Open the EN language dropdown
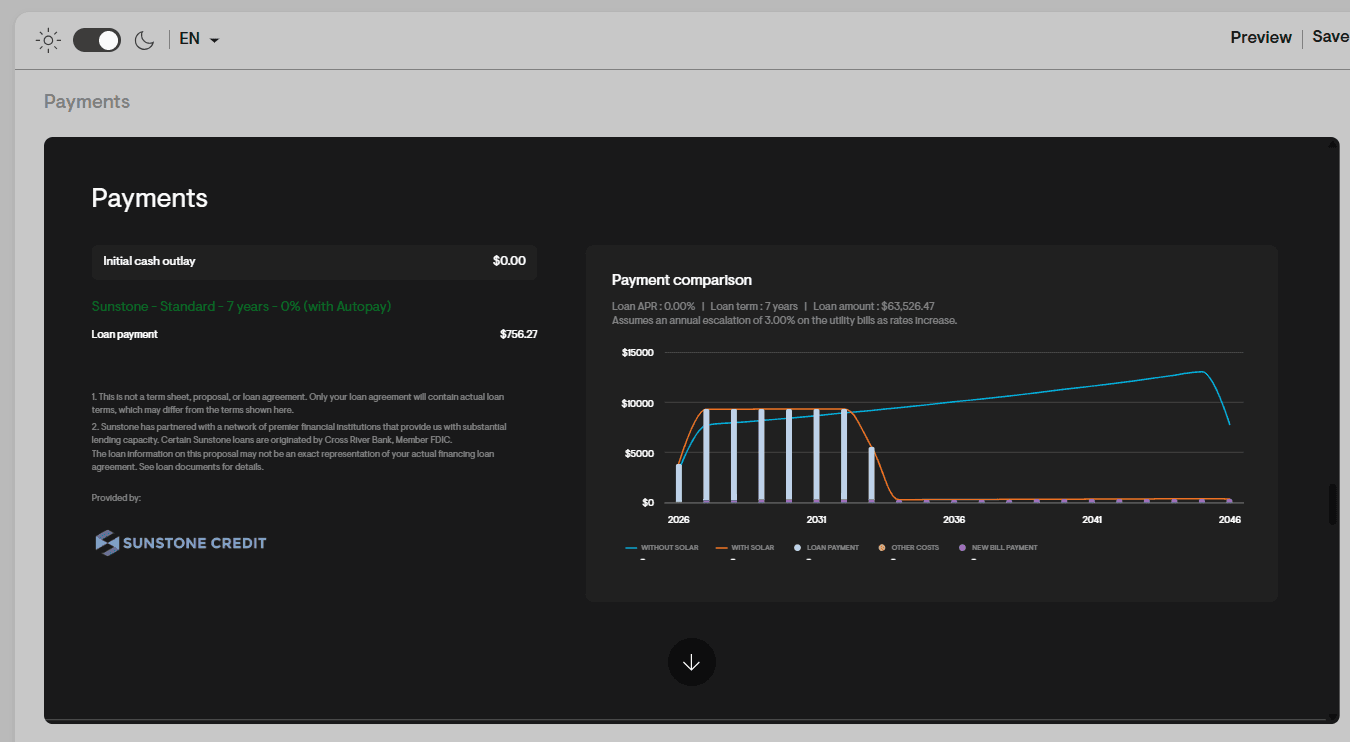 click(199, 39)
